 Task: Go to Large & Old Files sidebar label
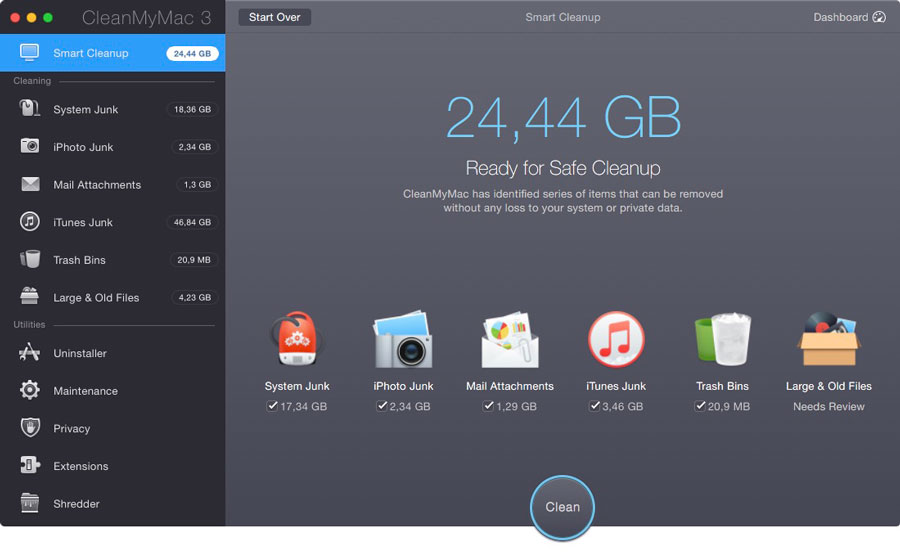[x=96, y=297]
